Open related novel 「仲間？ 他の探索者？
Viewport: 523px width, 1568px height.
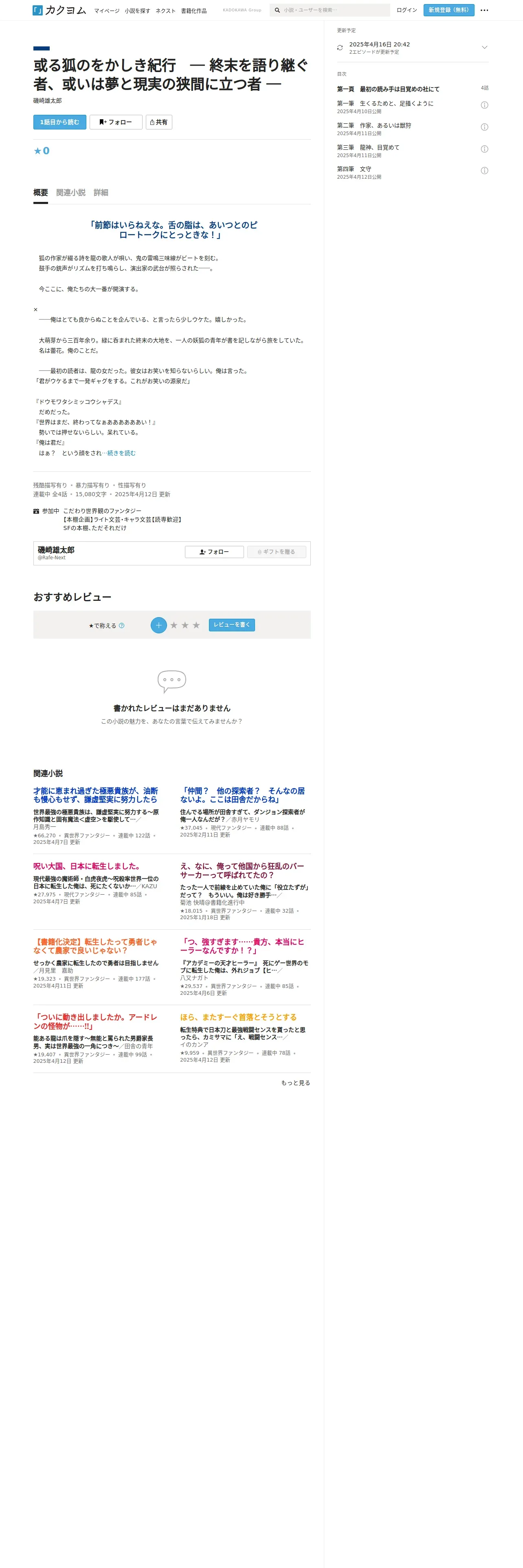coord(242,795)
